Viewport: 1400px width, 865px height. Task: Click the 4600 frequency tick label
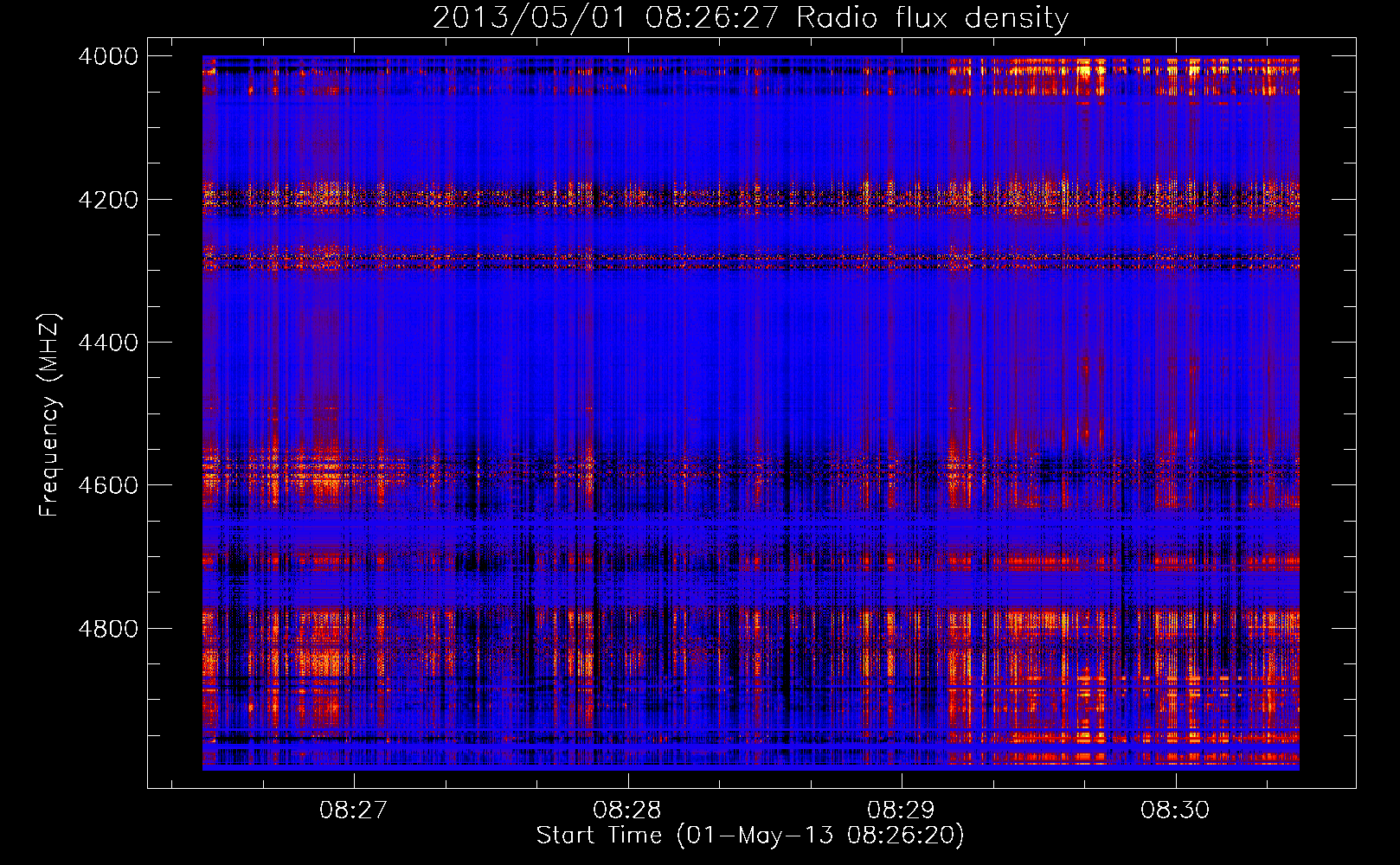[x=108, y=485]
